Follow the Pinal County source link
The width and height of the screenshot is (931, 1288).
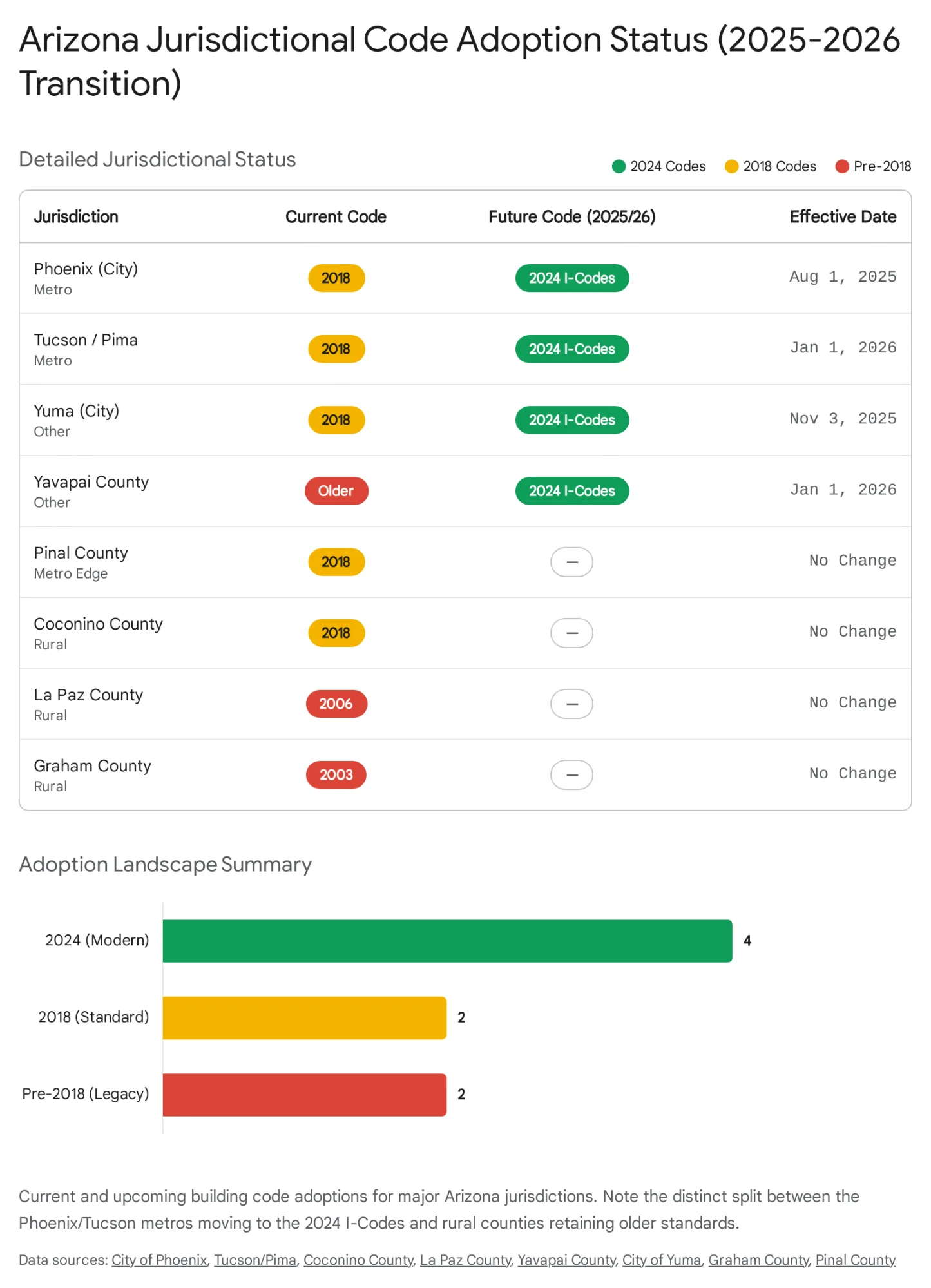pyautogui.click(x=855, y=1260)
